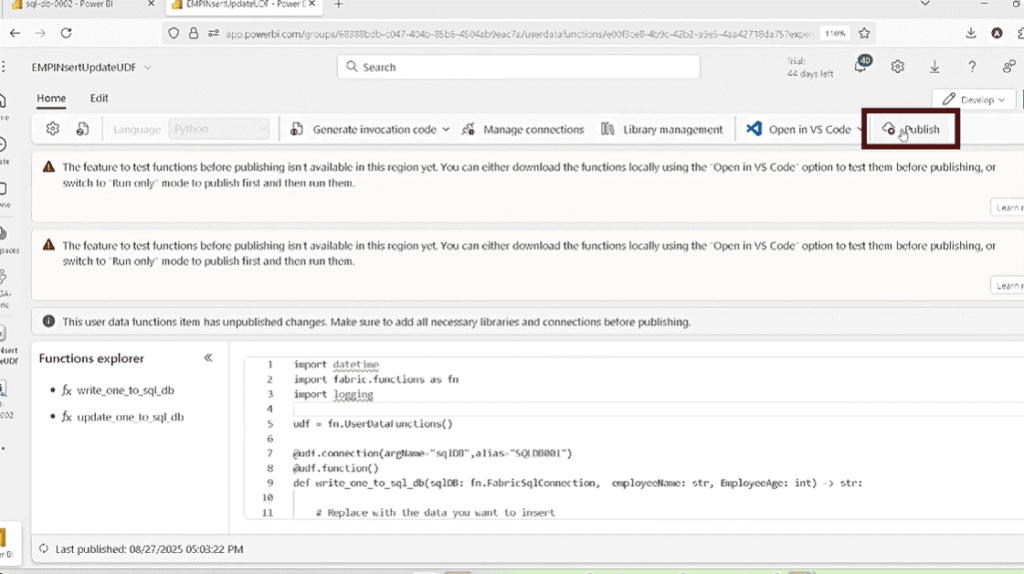
Task: Open notifications bell with 40 badge
Action: pyautogui.click(x=861, y=65)
